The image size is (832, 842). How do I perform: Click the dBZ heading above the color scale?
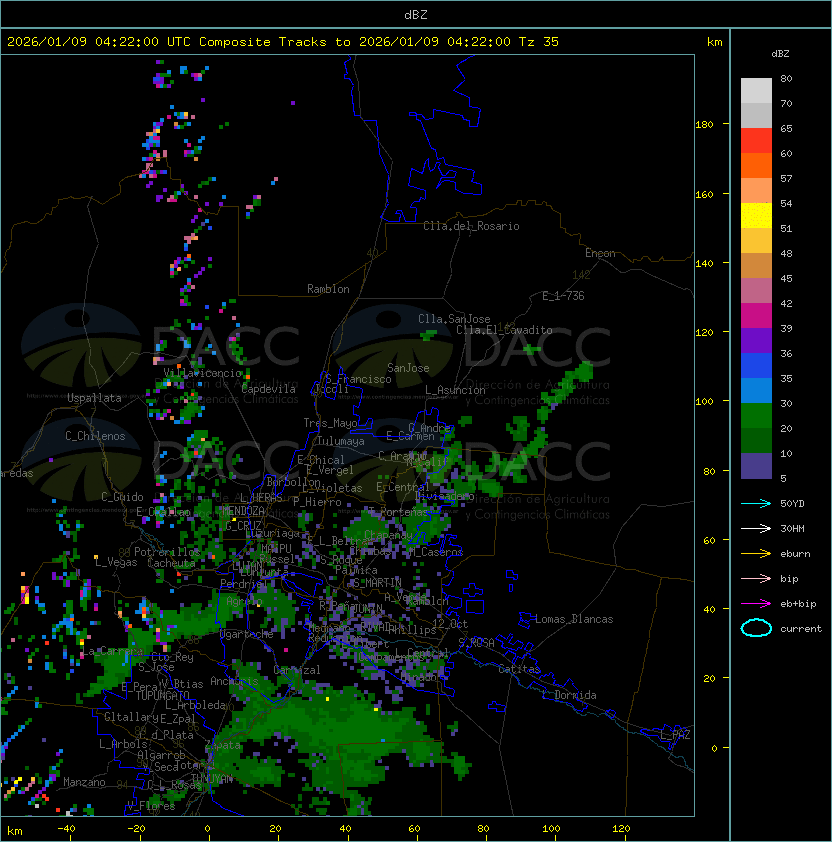pos(780,54)
